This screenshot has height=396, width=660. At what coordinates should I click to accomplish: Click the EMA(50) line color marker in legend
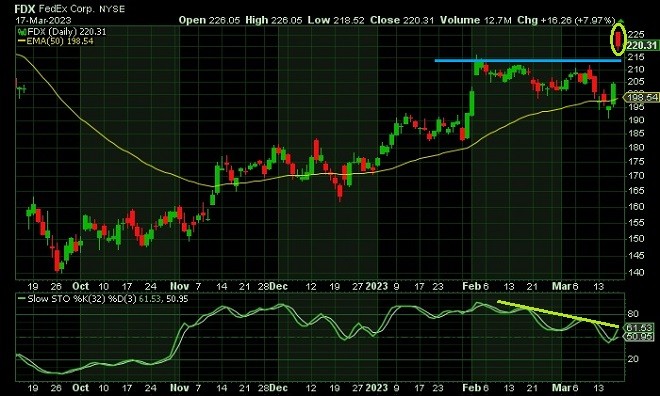tap(21, 41)
